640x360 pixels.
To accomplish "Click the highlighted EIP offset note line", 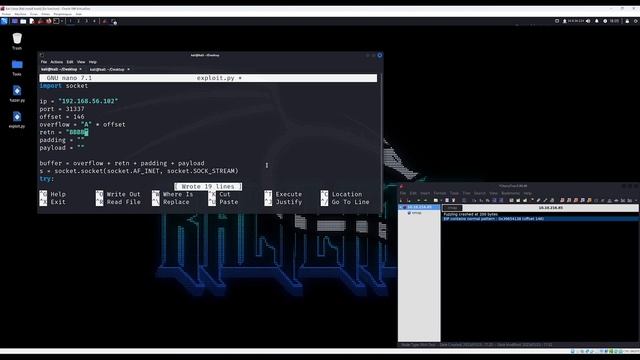I will point(493,219).
